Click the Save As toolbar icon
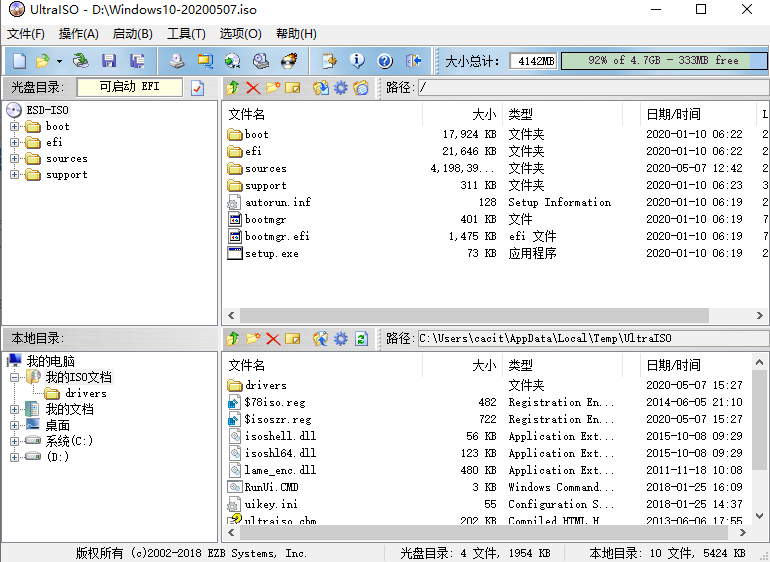 tap(137, 61)
